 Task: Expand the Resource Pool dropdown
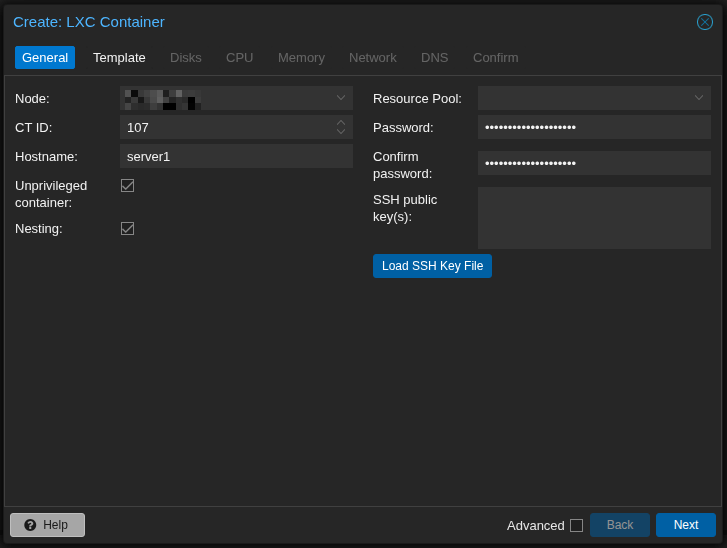tap(699, 98)
